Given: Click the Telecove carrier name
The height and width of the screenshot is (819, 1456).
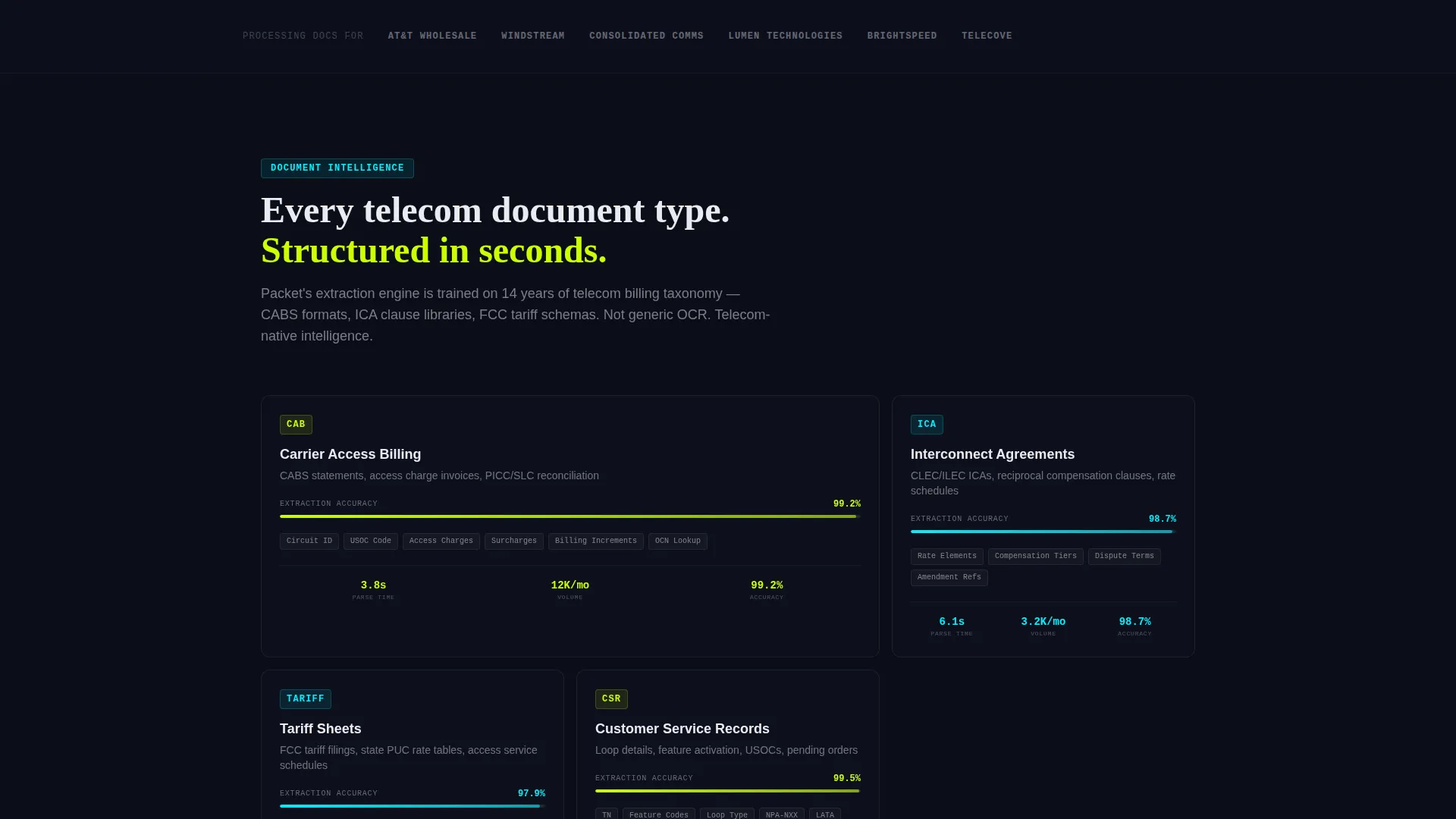Looking at the screenshot, I should click(x=987, y=36).
